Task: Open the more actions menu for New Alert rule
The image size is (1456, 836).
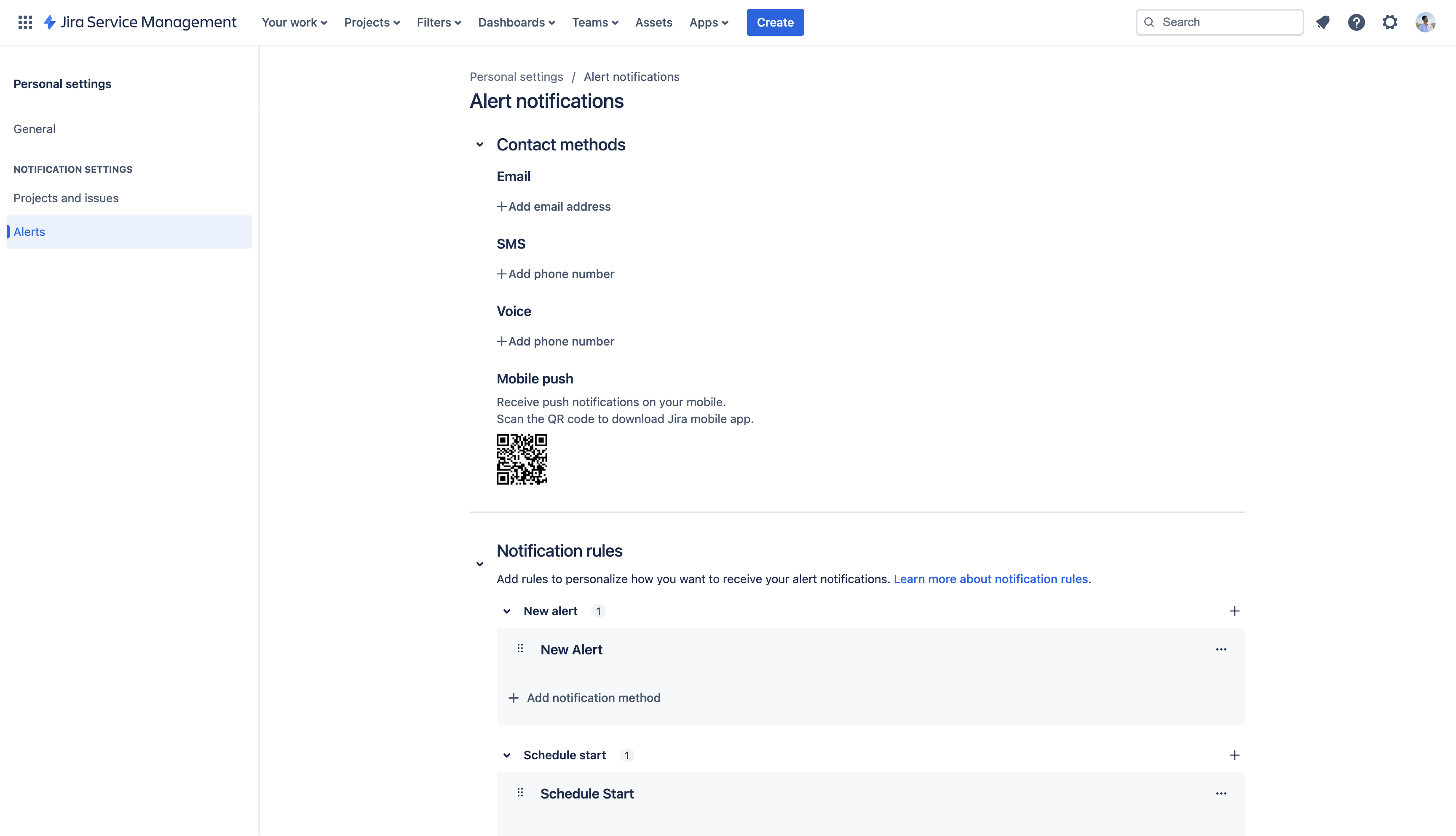Action: [1220, 649]
